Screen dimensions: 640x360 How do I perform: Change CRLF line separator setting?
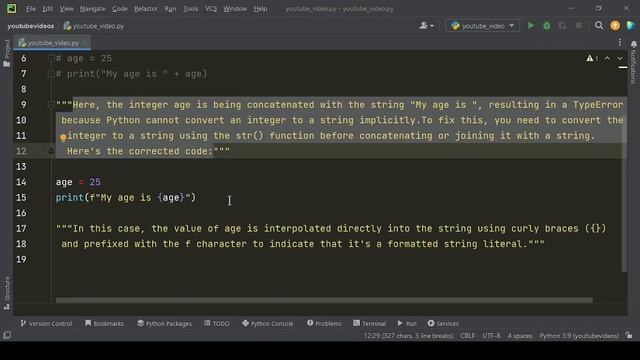click(467, 336)
